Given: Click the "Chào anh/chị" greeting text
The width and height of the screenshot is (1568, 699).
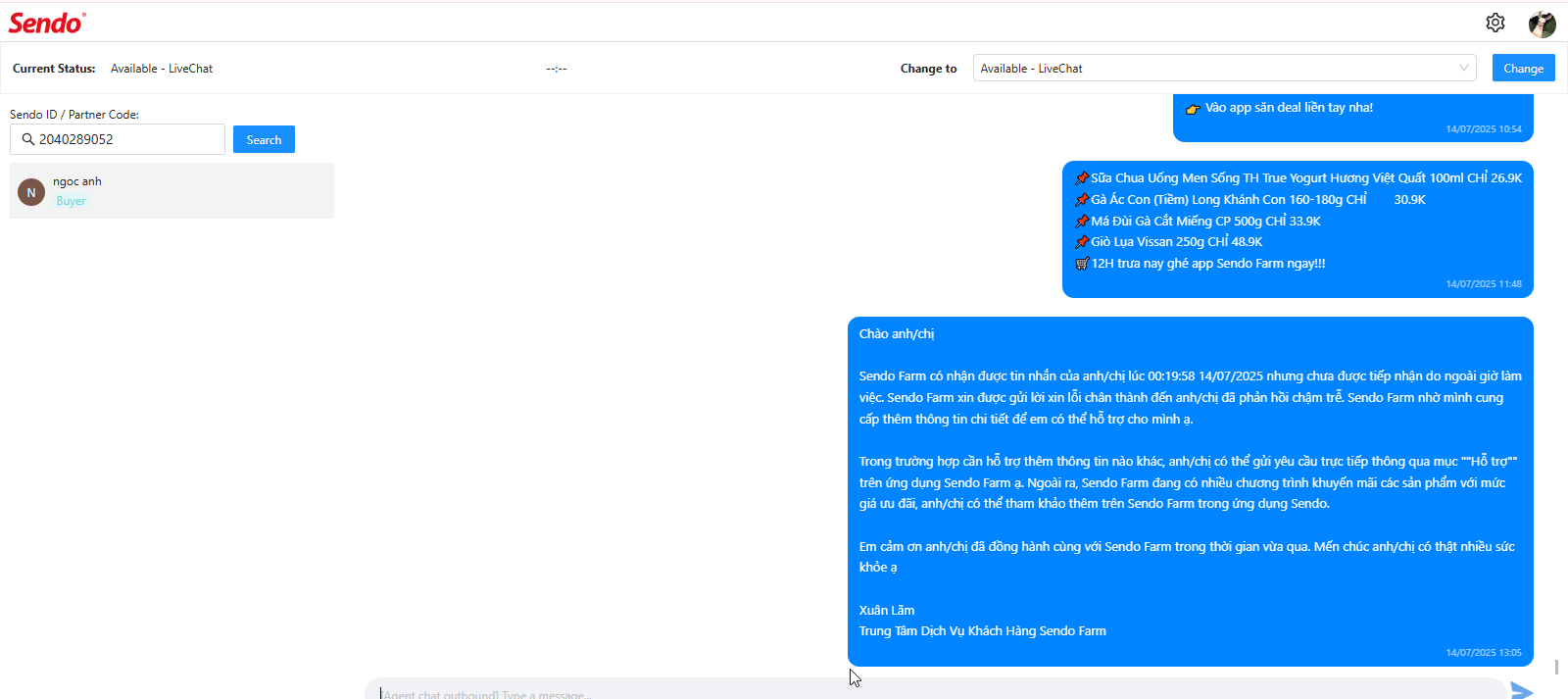Looking at the screenshot, I should tap(897, 334).
